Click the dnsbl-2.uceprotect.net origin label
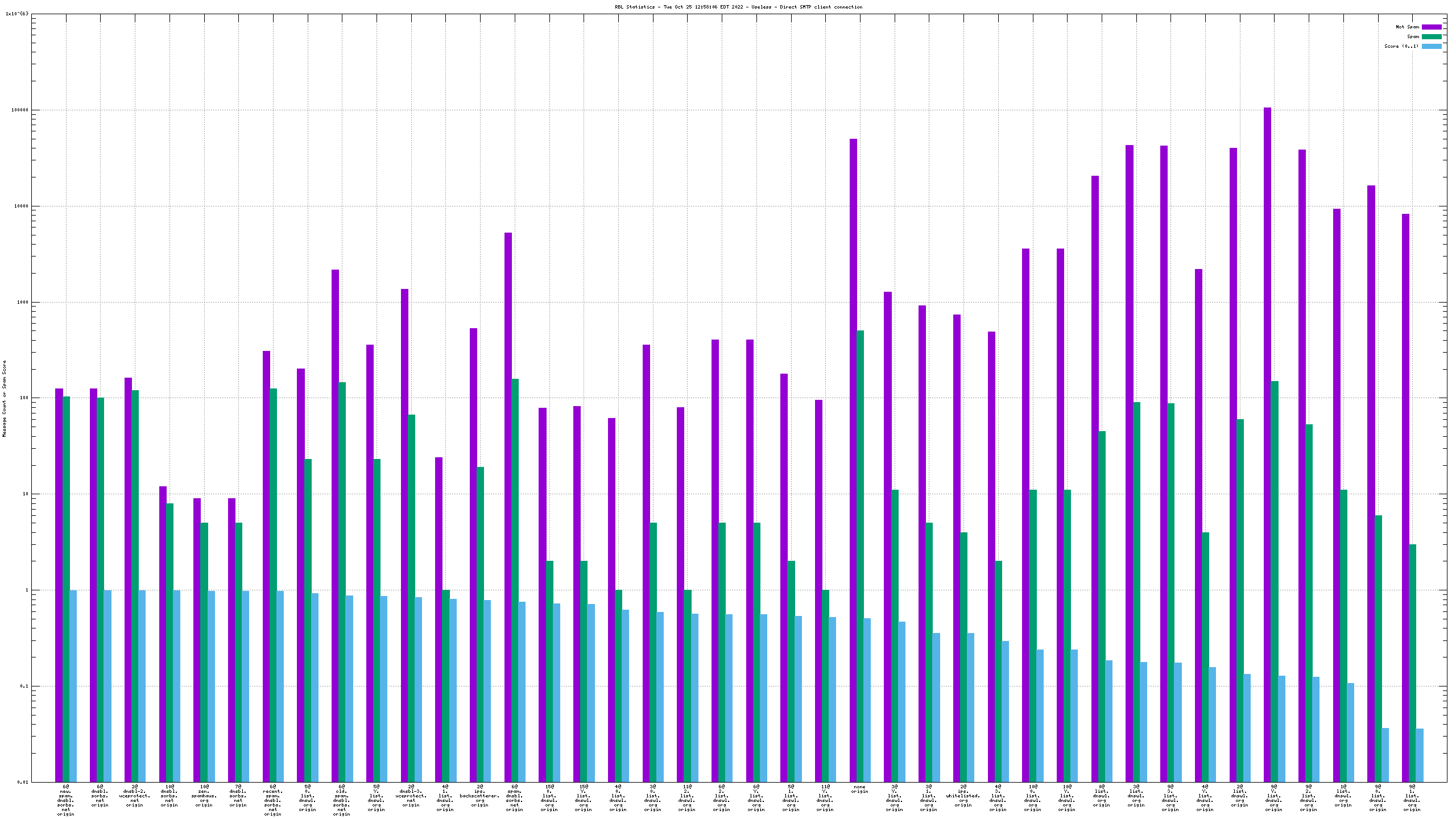Image resolution: width=1456 pixels, height=819 pixels. tap(134, 796)
